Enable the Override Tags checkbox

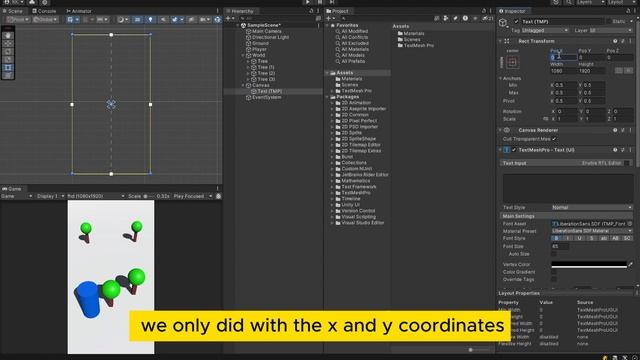point(554,280)
